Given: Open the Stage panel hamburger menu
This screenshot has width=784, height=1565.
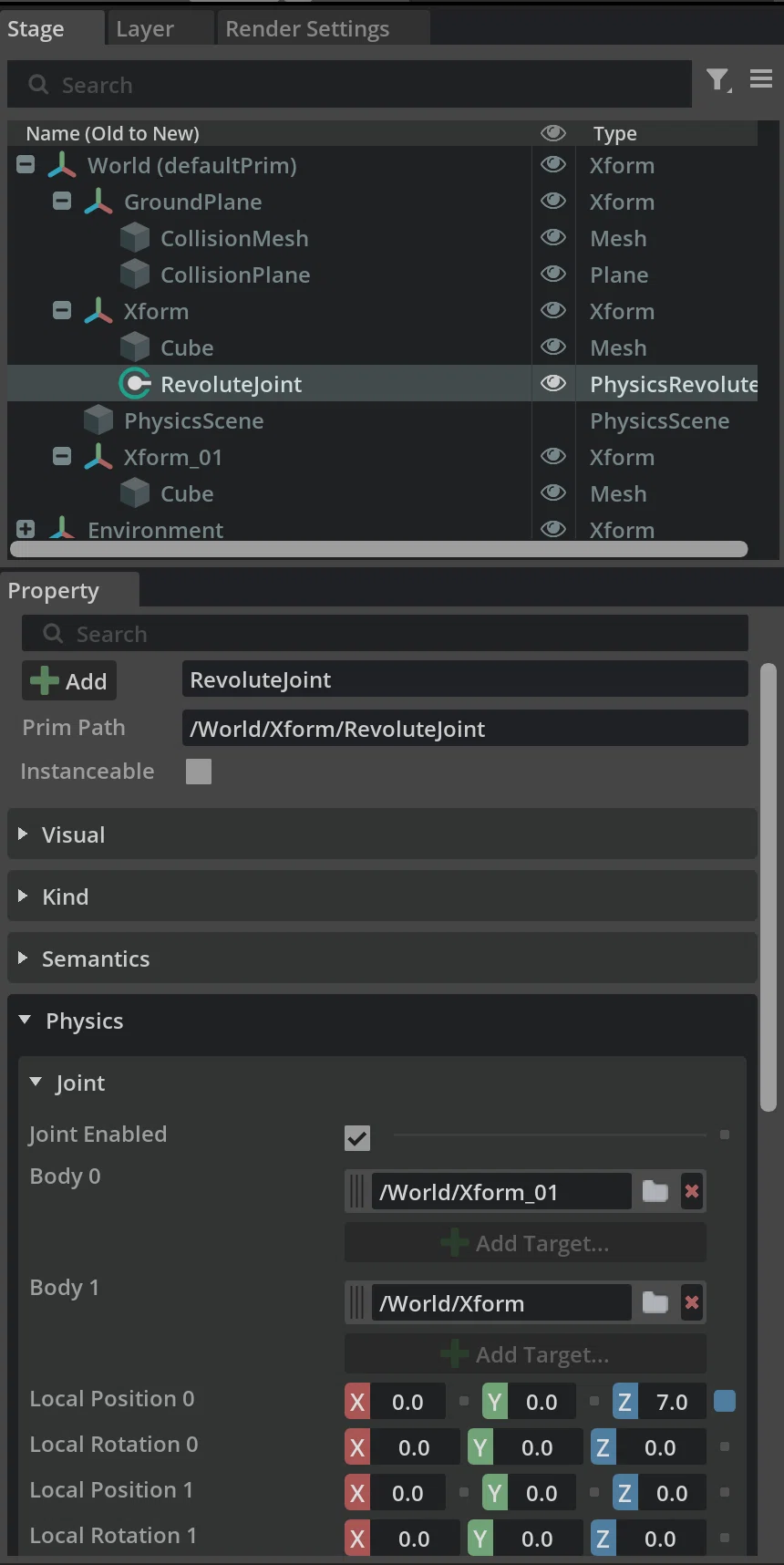Looking at the screenshot, I should 761,79.
